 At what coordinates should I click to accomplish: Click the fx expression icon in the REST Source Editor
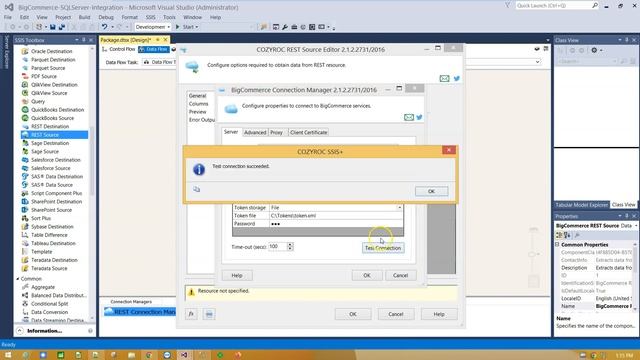point(191,314)
